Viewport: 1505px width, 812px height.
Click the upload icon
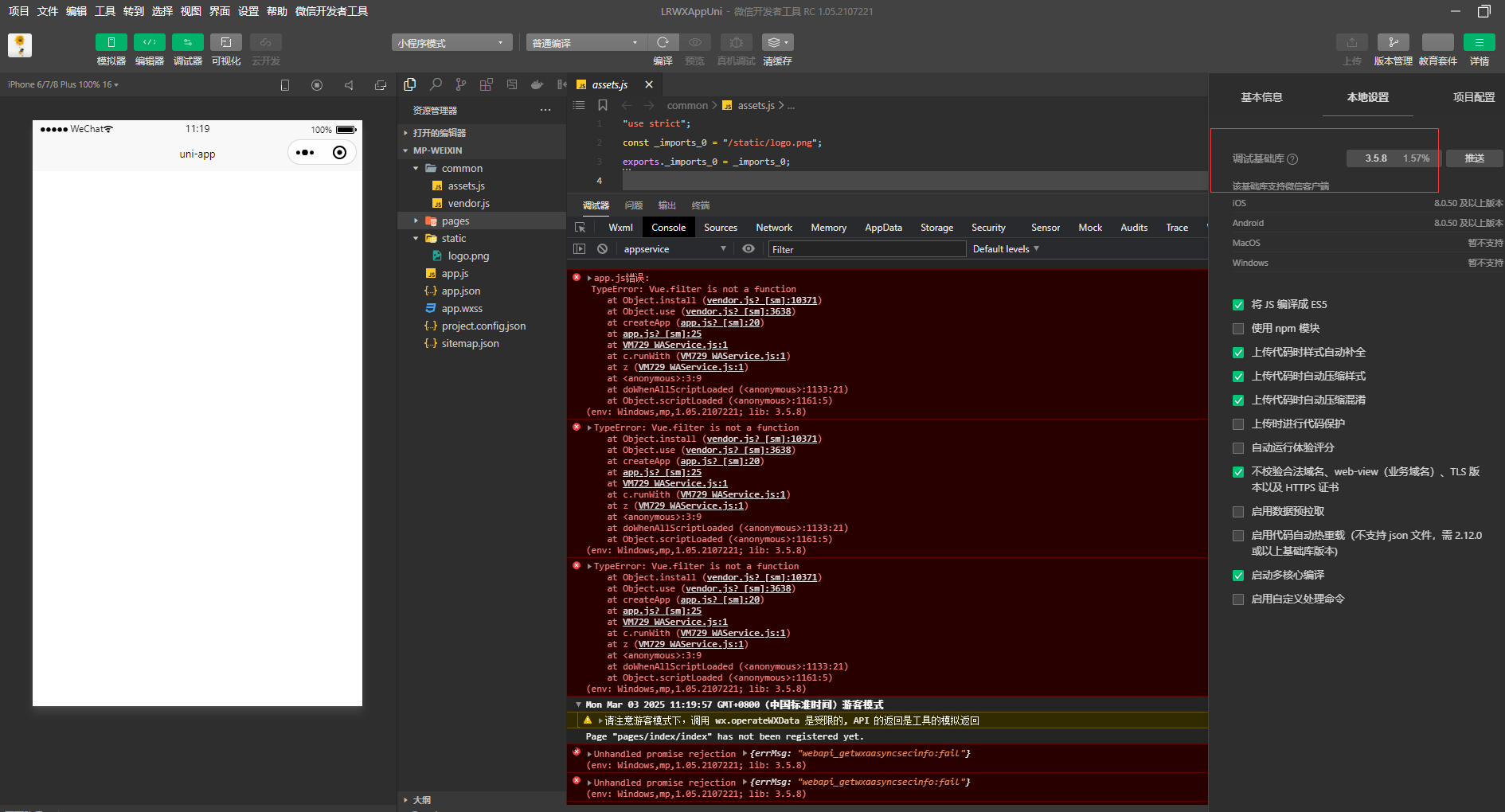coord(1351,42)
